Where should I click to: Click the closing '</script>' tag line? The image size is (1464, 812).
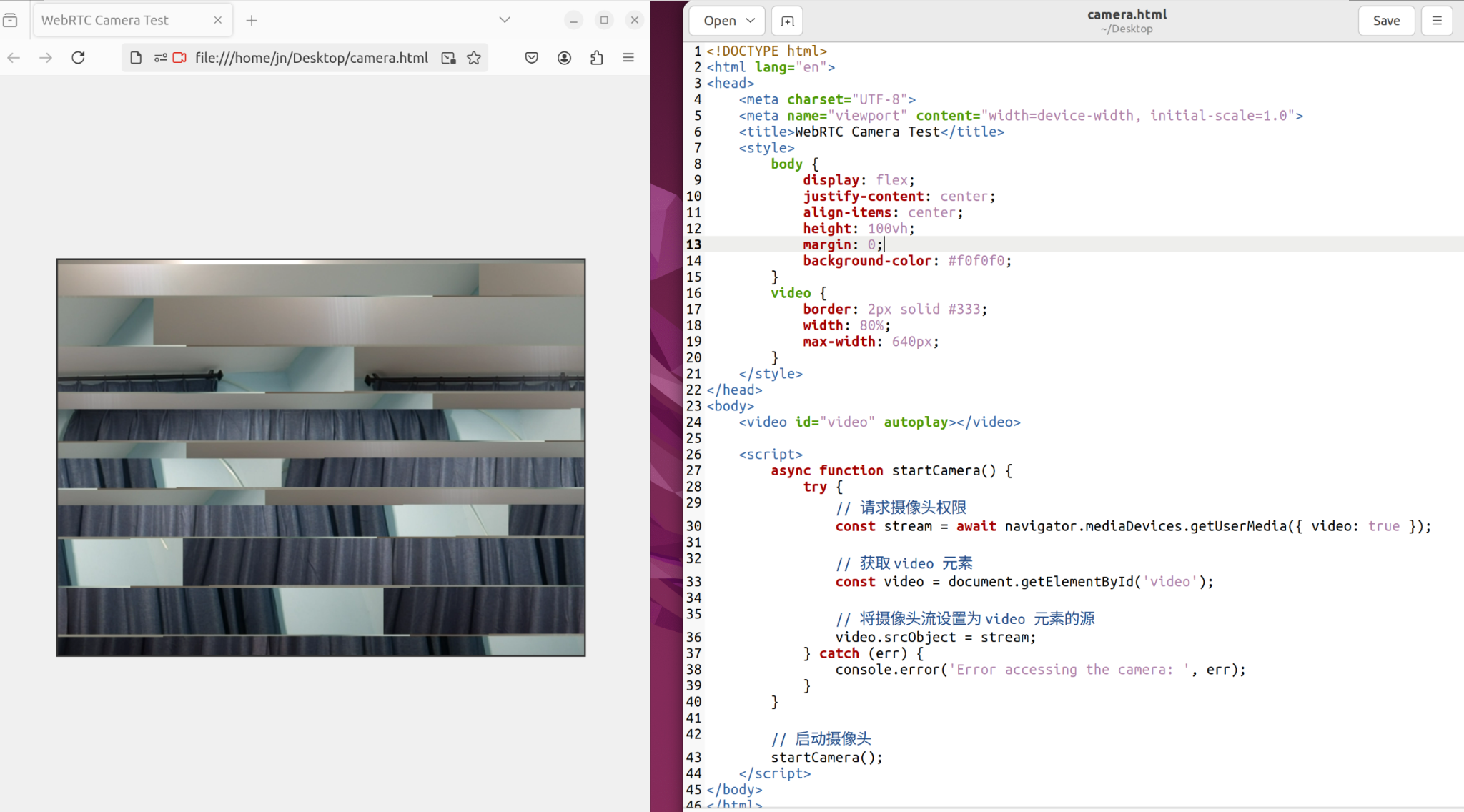(x=775, y=773)
